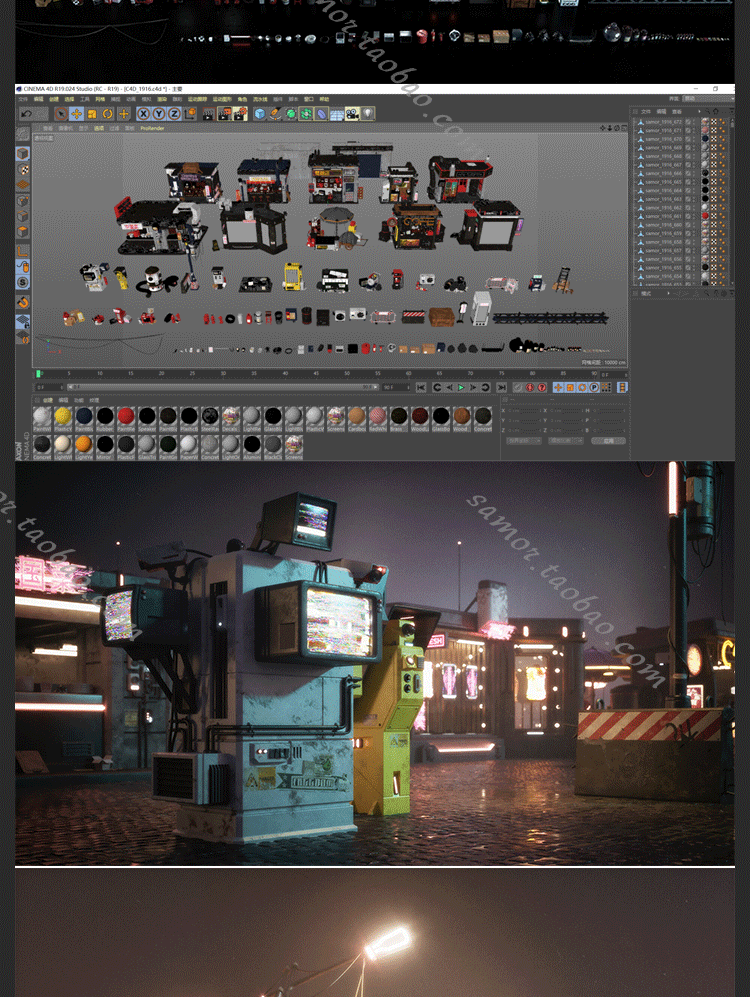Screen dimensions: 750x997
Task: Open 文件 in the main menu bar
Action: [23, 99]
